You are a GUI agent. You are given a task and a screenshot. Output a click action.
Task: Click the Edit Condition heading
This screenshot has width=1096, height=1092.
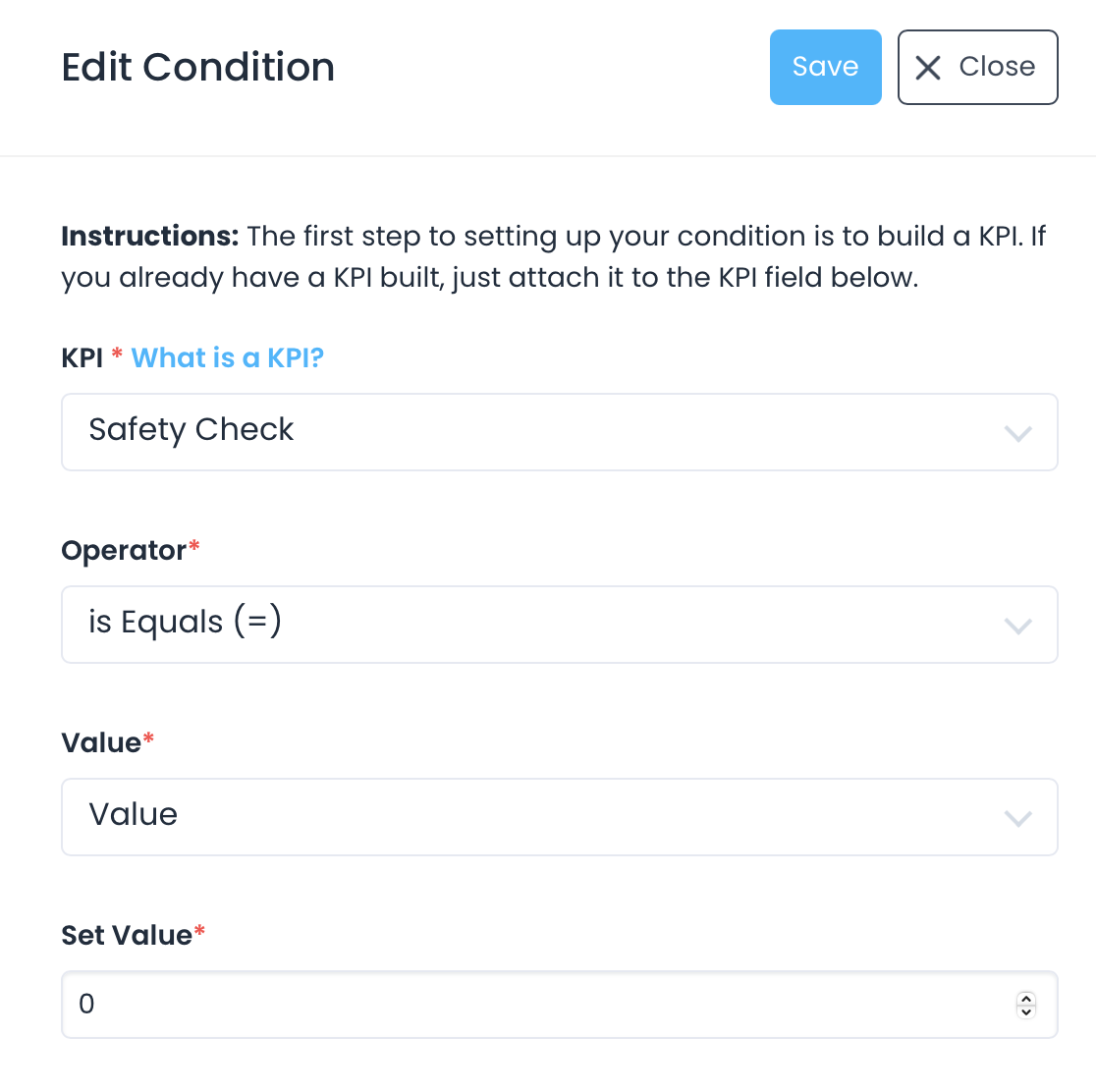(x=198, y=68)
